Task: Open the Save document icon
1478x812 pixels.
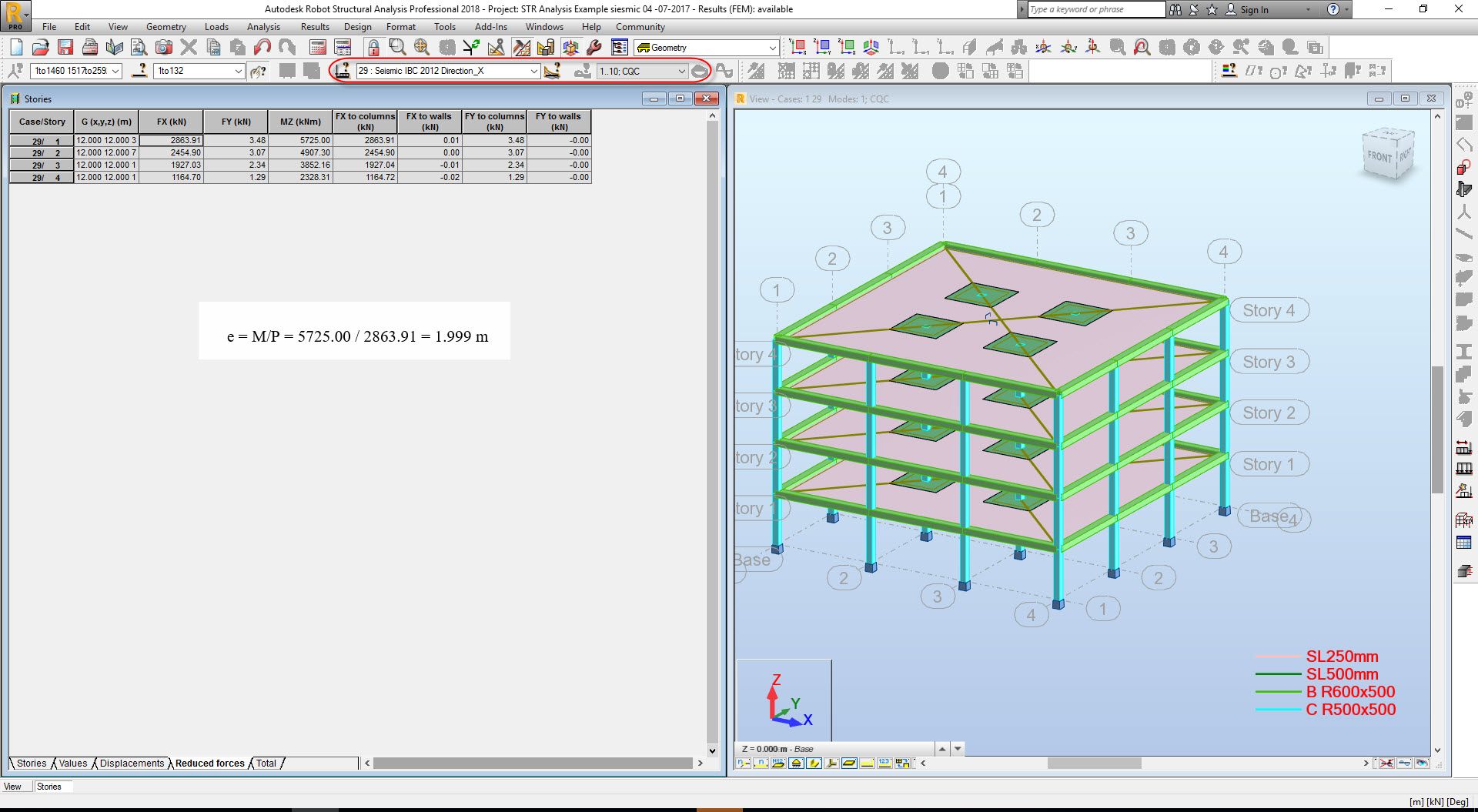Action: coord(65,47)
